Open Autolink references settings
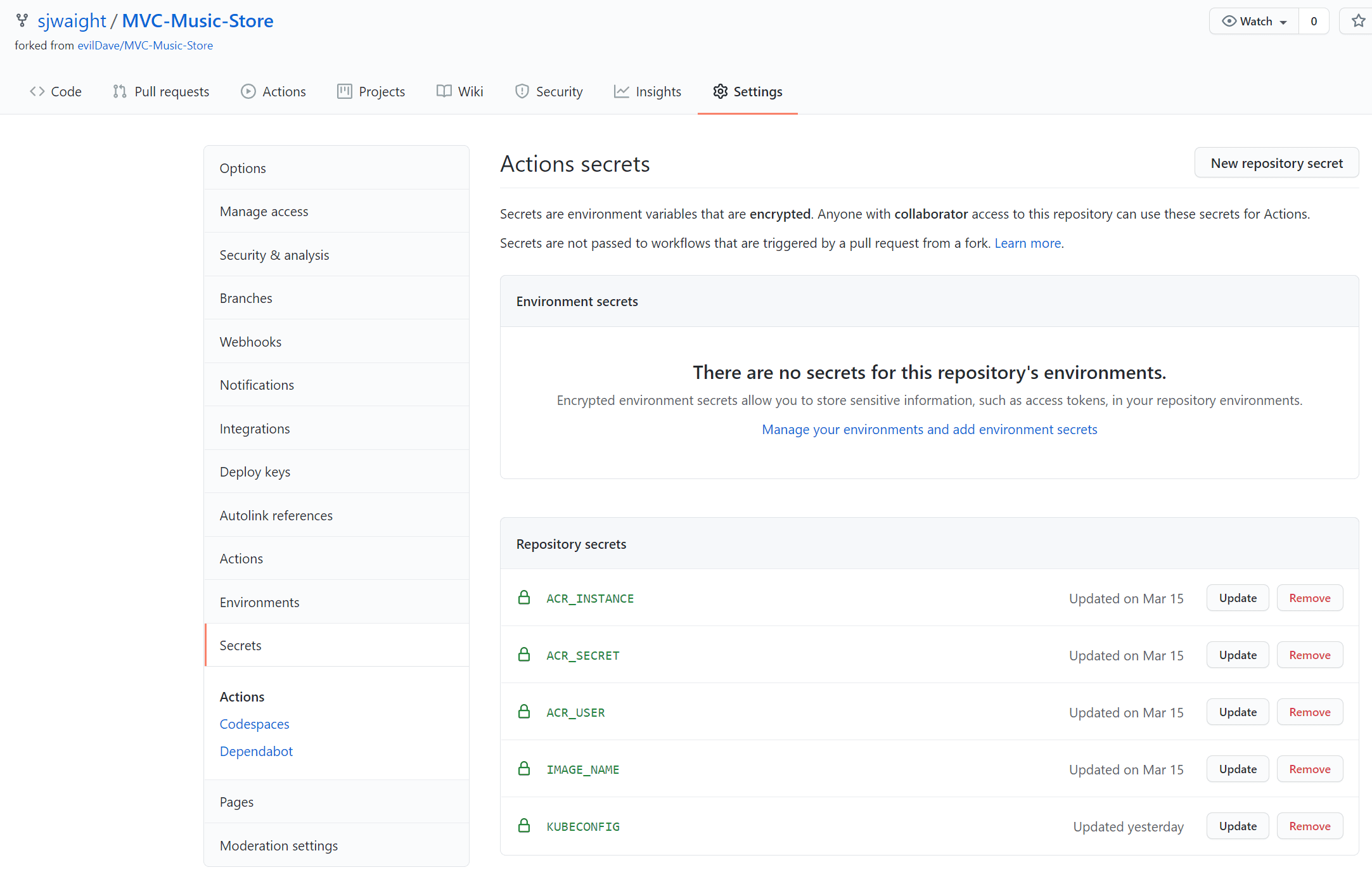1372x872 pixels. tap(337, 515)
